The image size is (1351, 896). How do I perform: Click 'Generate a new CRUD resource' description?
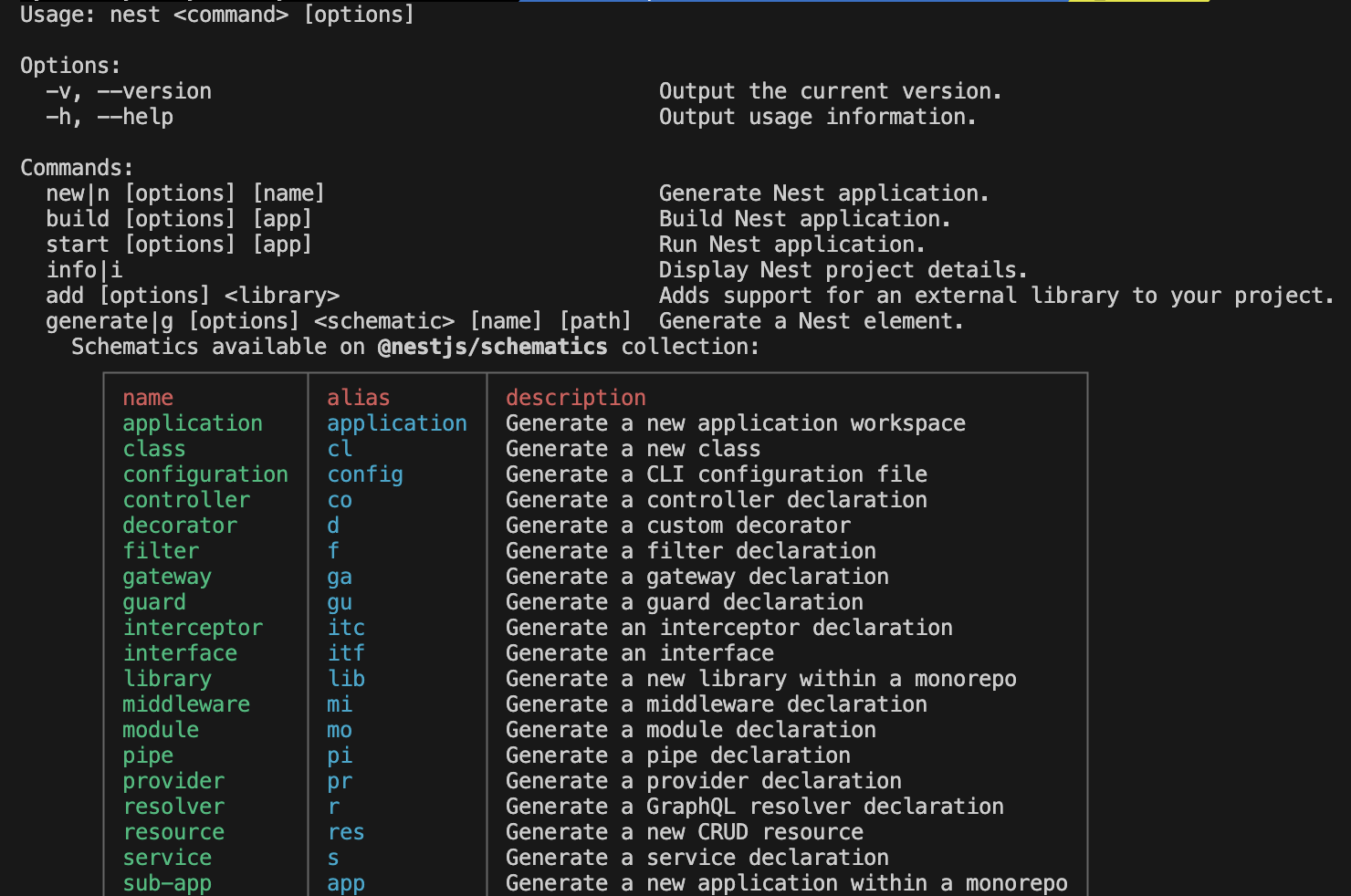[x=685, y=832]
